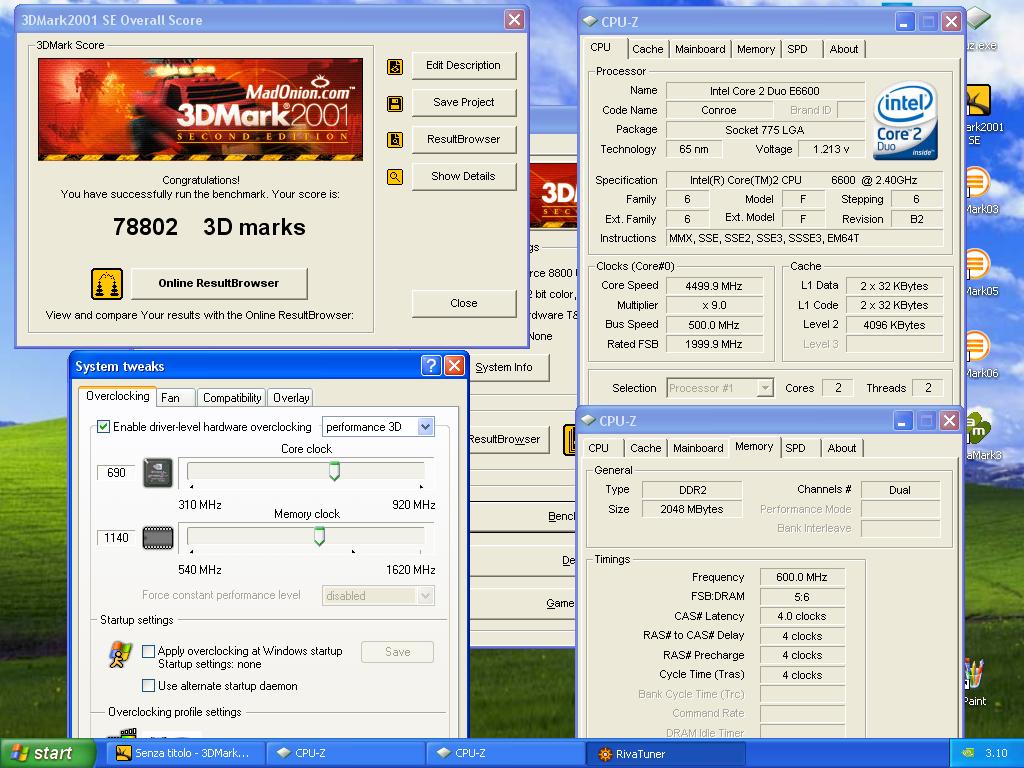The width and height of the screenshot is (1024, 768).
Task: Switch to Compatibility tab in System tweaks
Action: point(232,398)
